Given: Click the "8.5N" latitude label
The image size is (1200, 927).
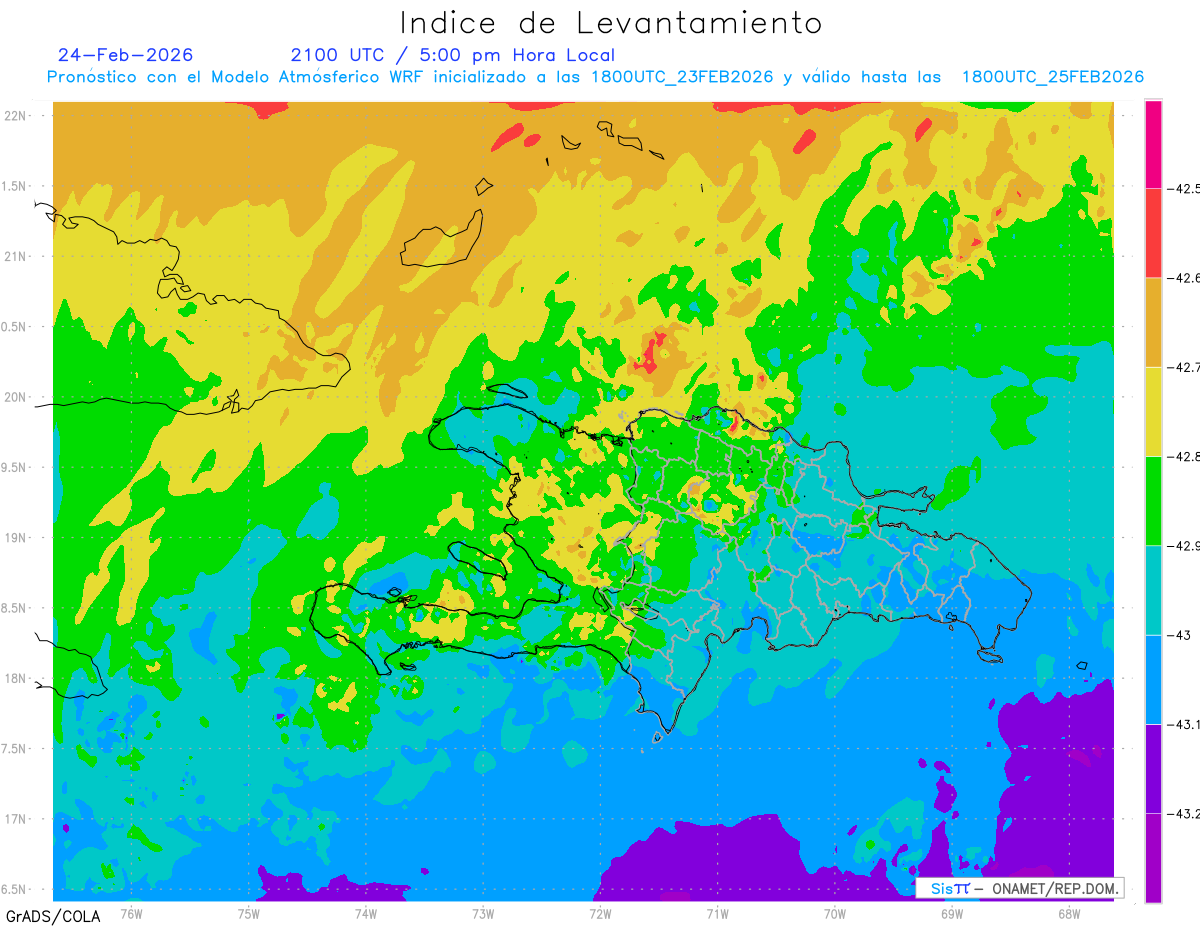Looking at the screenshot, I should 15,608.
